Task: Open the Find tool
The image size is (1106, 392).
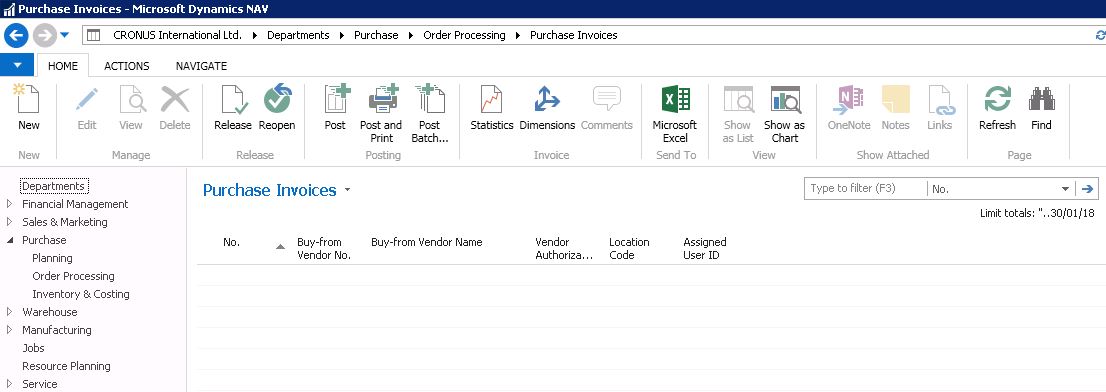Action: [x=1041, y=109]
